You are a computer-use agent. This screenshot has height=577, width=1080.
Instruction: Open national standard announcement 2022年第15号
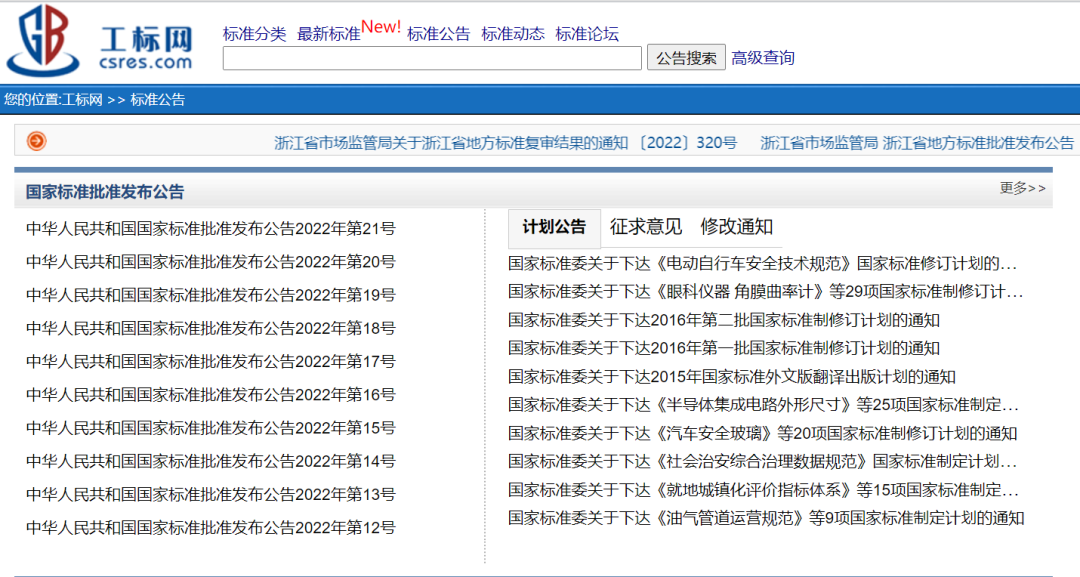(x=211, y=428)
